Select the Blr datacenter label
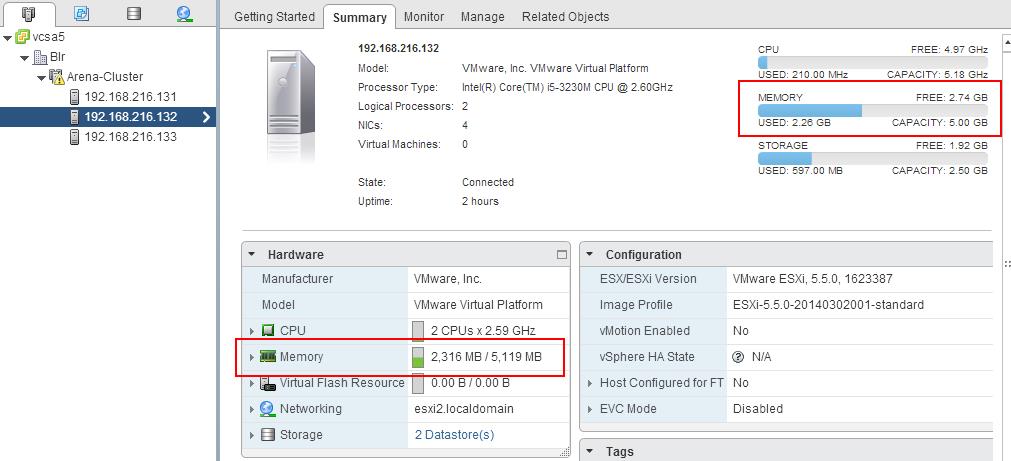This screenshot has width=1011, height=461. (57, 57)
